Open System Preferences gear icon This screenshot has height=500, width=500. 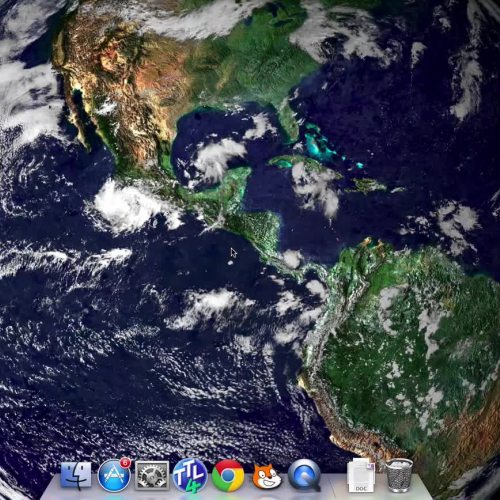coord(152,475)
